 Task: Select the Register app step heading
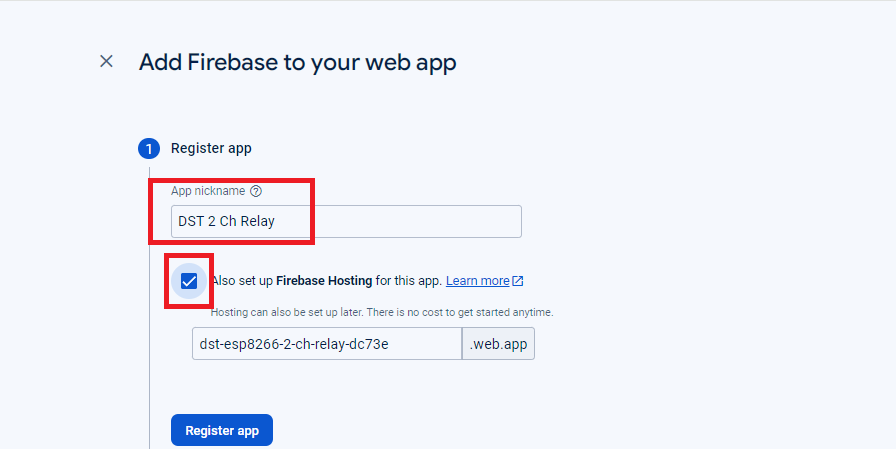tap(211, 149)
